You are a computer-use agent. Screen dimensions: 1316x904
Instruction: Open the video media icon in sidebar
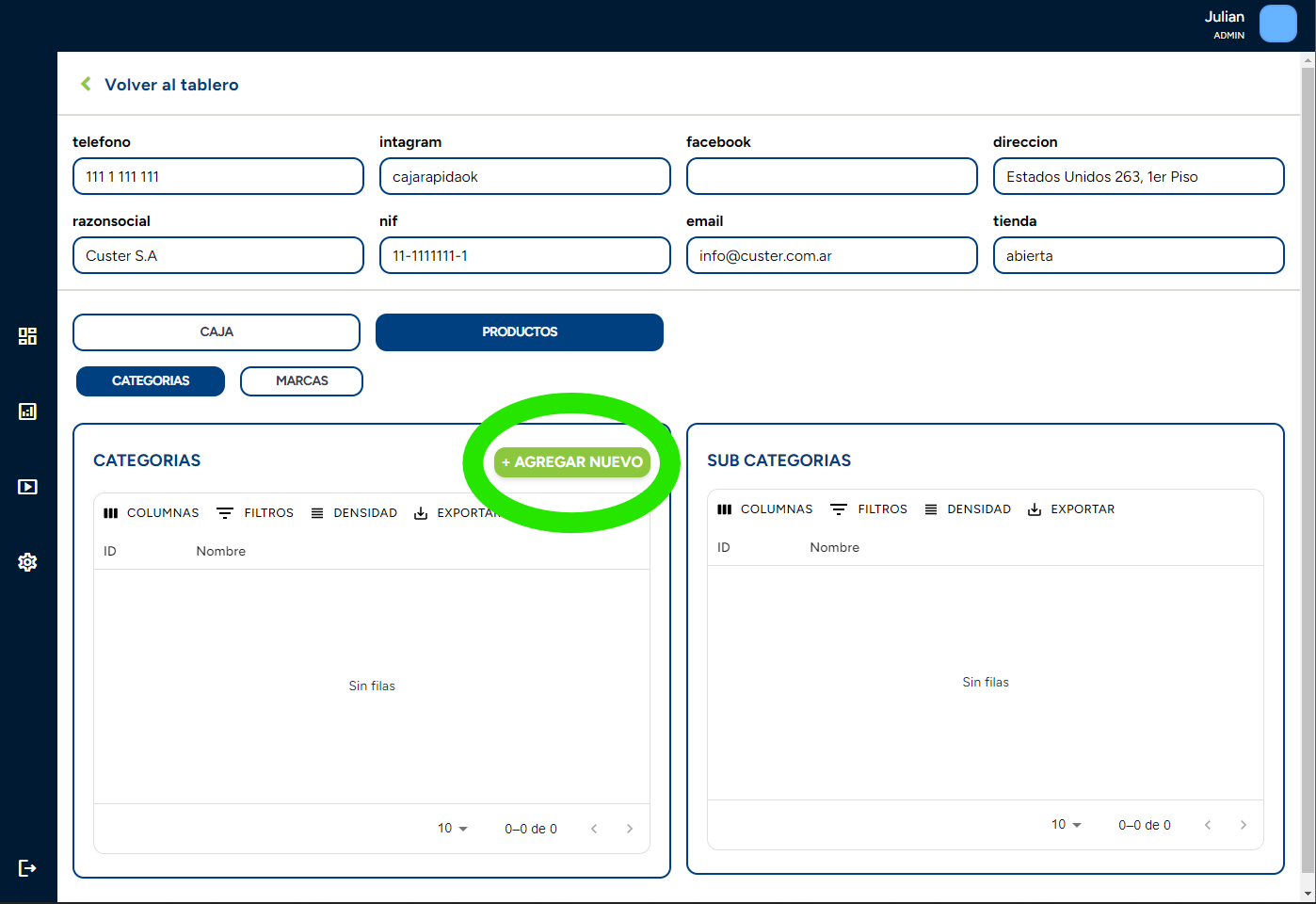[x=27, y=487]
